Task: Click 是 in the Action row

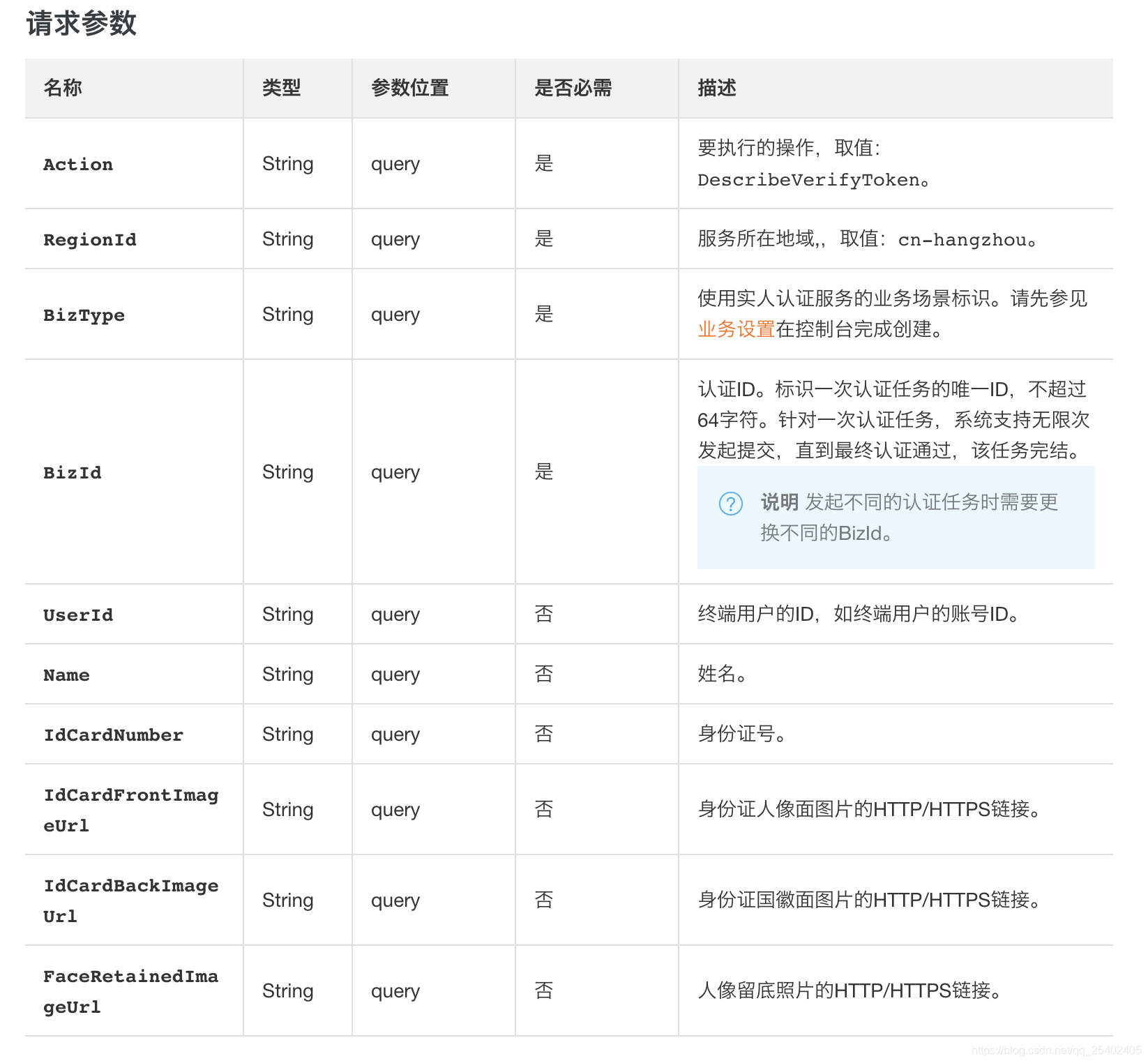Action: click(x=544, y=163)
